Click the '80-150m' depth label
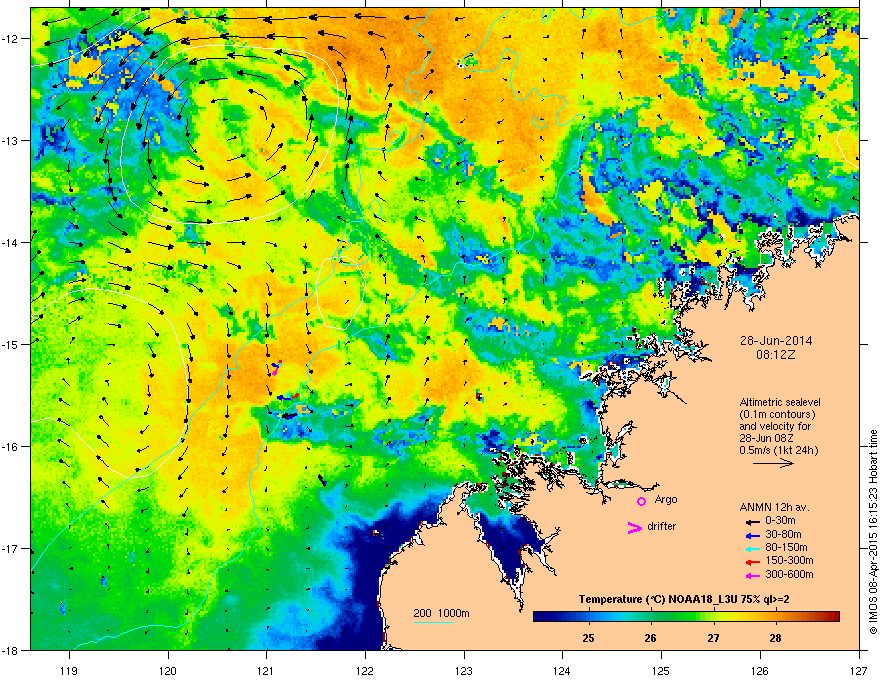Screen dimensions: 880x680 point(786,548)
